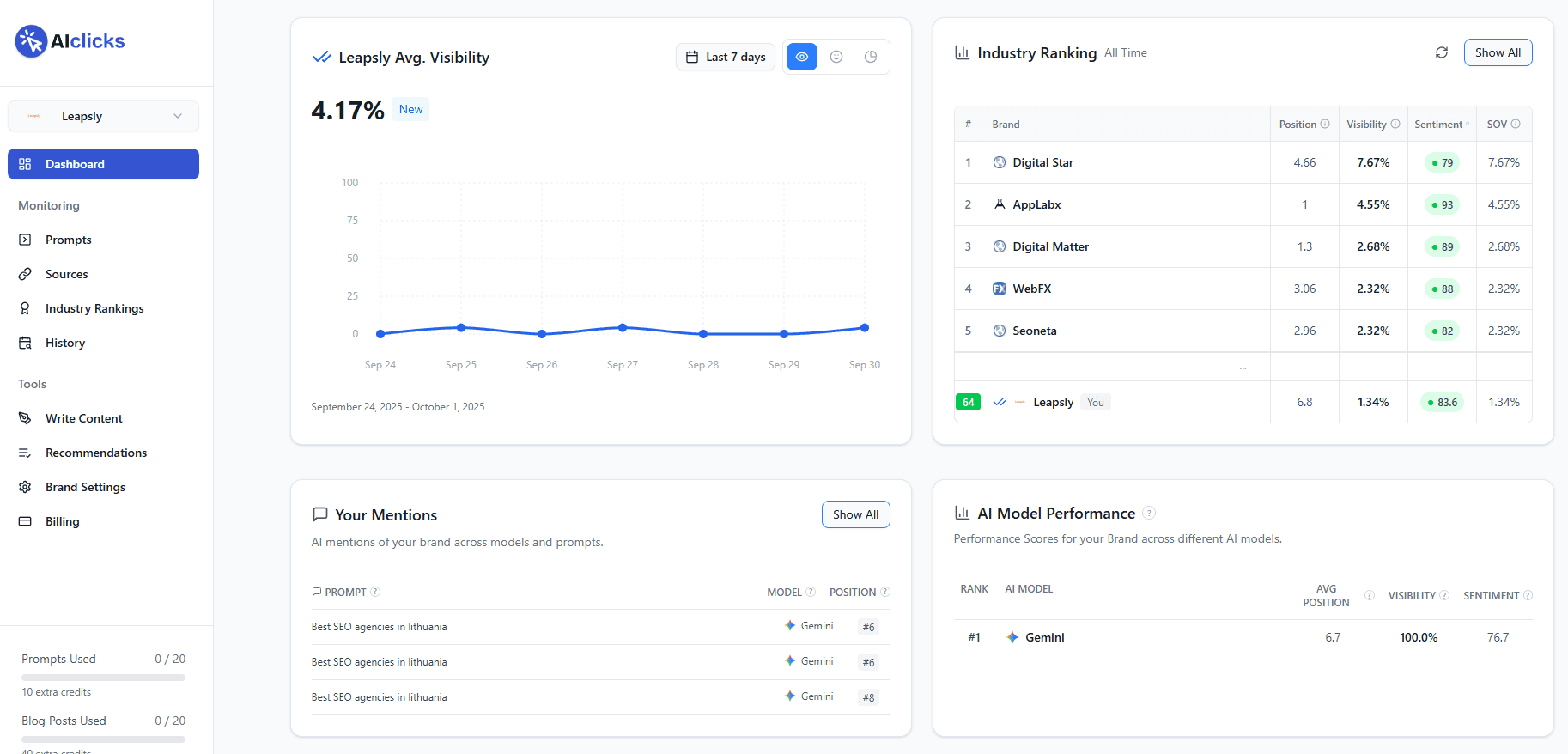The image size is (1568, 754).
Task: Select the visibility eye view toggle
Action: [x=802, y=57]
